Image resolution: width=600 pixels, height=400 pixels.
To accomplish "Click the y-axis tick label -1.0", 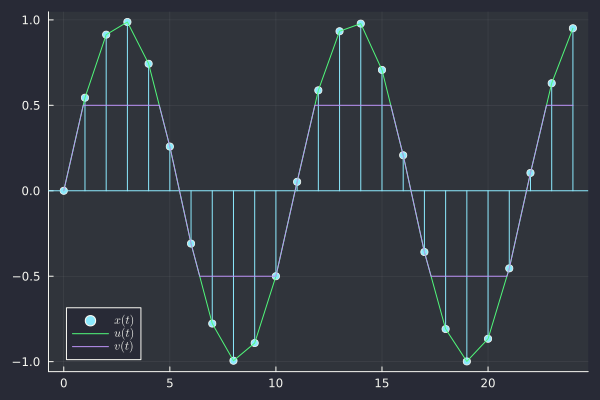I will click(28, 362).
